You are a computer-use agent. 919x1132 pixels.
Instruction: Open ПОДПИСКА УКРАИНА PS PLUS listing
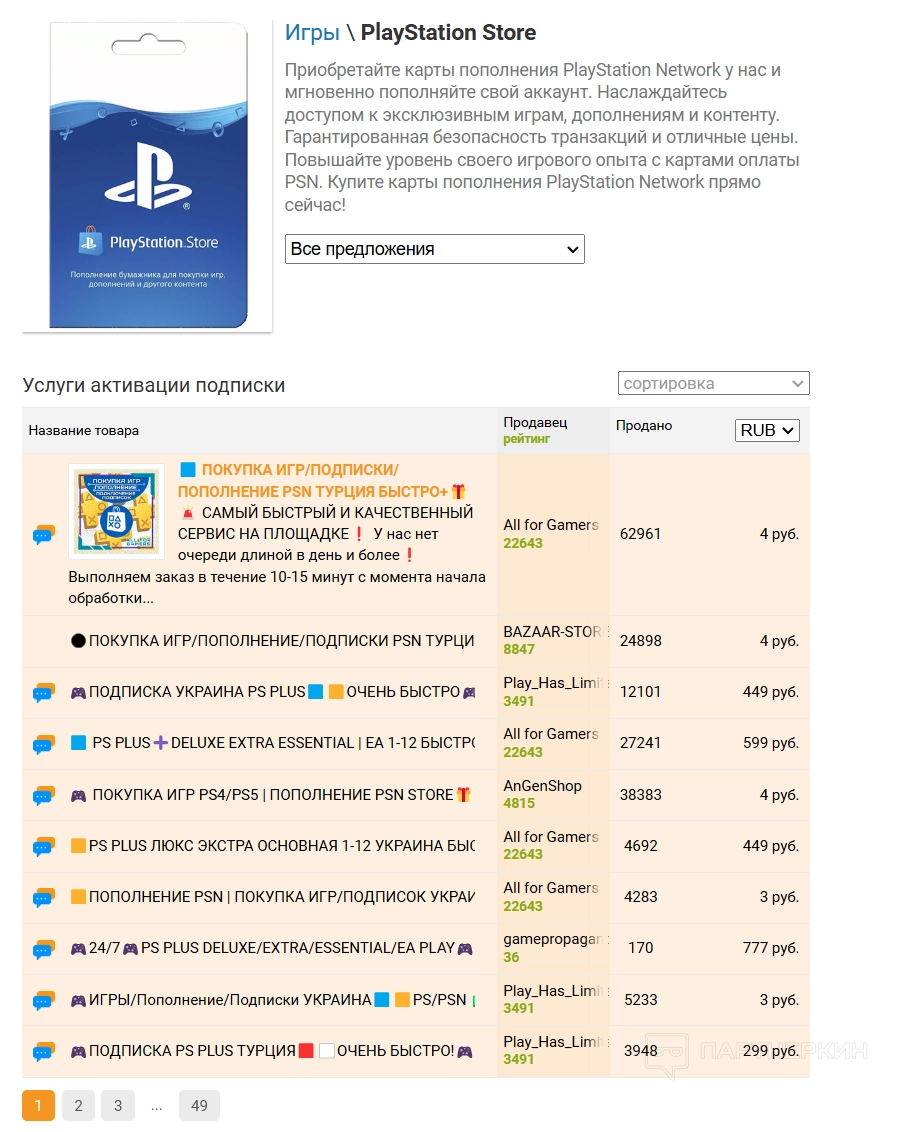pos(273,692)
